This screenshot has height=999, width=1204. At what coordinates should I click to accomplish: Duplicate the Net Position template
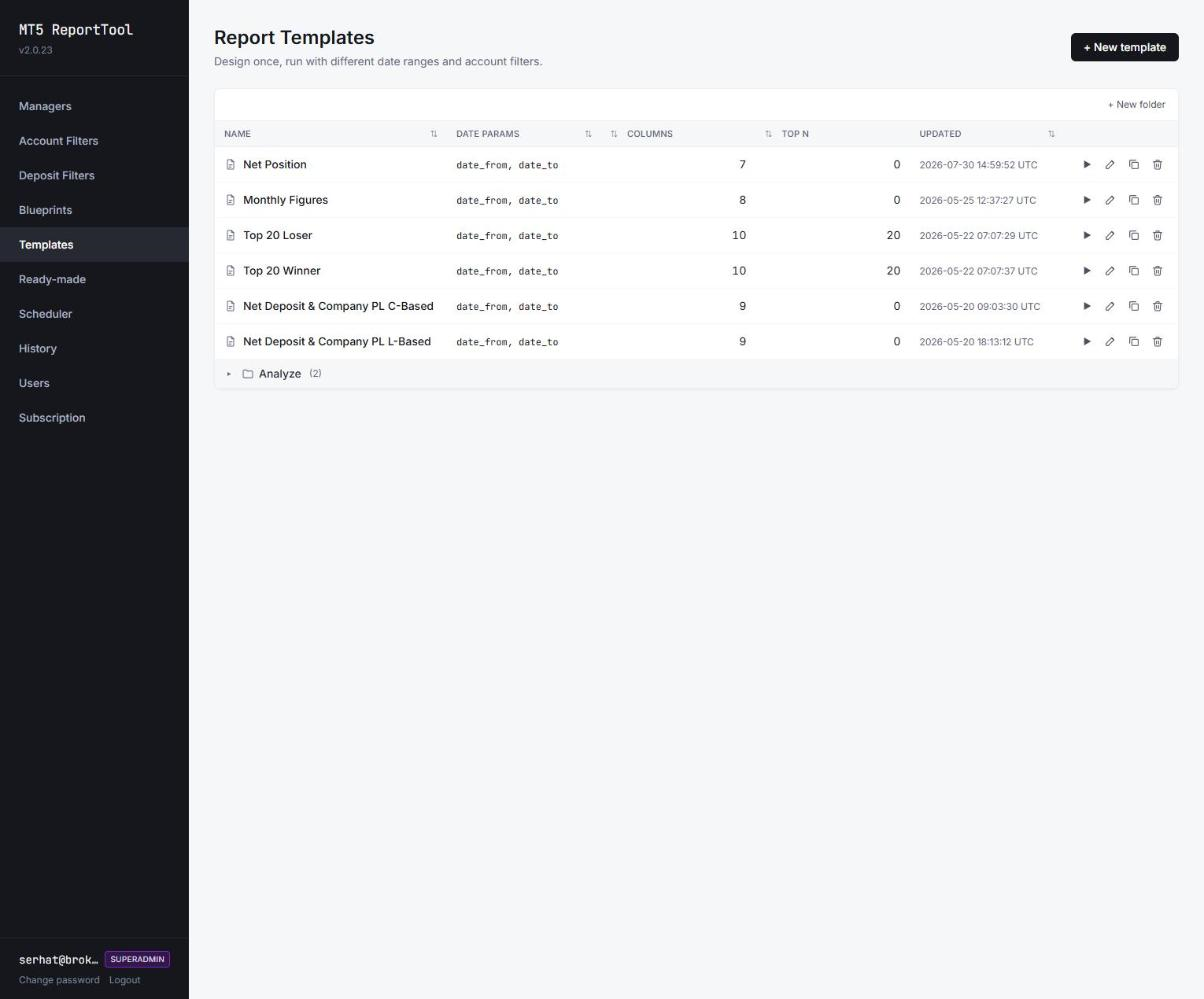pos(1134,165)
